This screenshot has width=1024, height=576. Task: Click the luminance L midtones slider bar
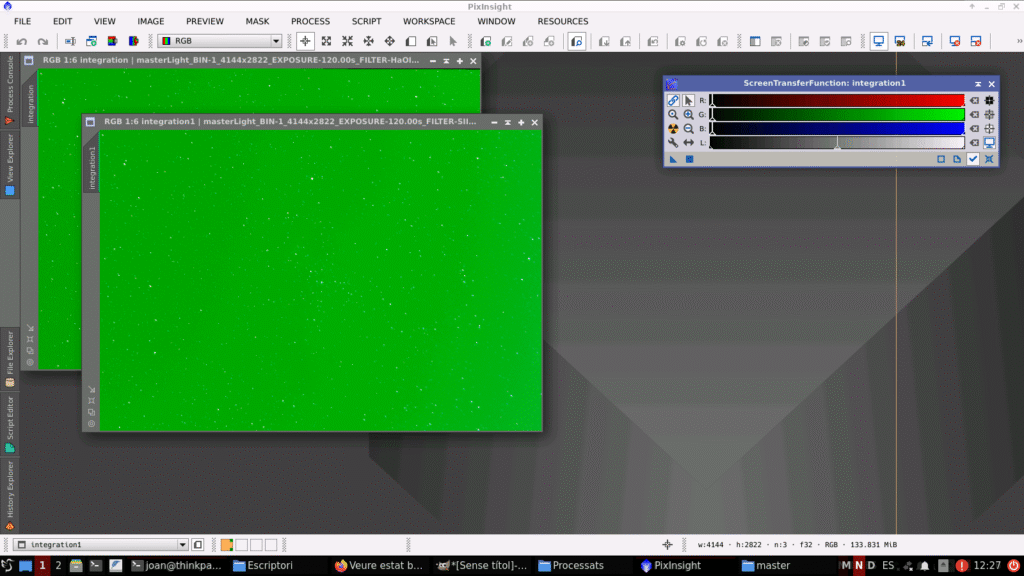[x=836, y=143]
